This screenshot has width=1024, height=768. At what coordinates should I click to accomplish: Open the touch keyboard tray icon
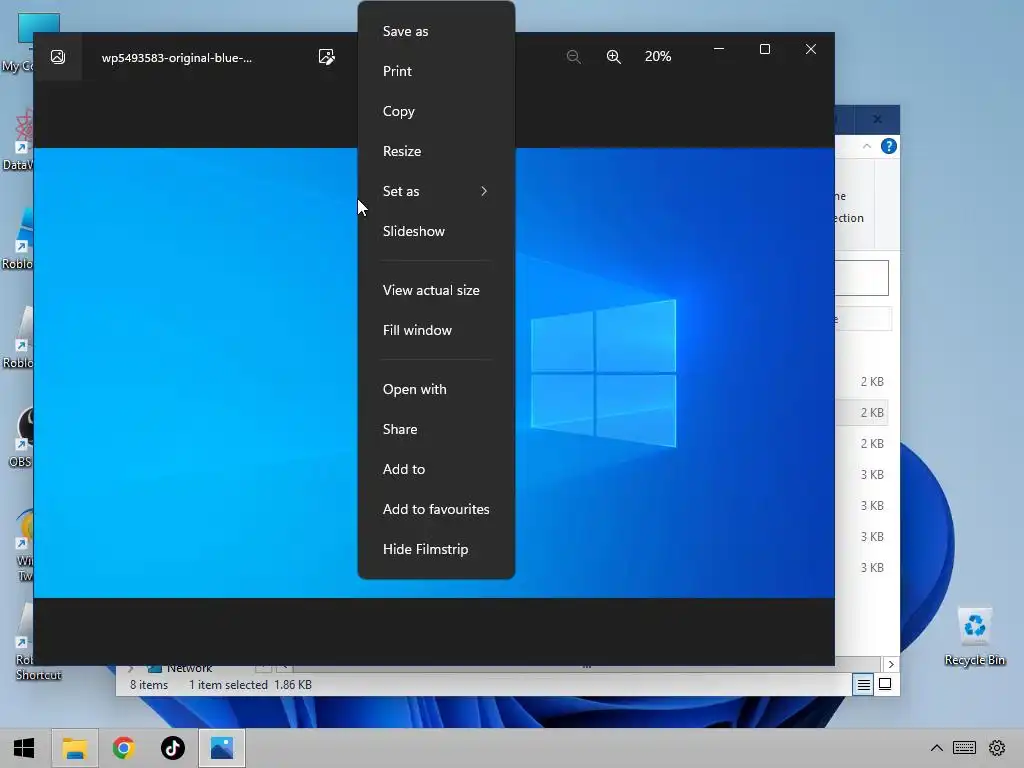pyautogui.click(x=965, y=748)
